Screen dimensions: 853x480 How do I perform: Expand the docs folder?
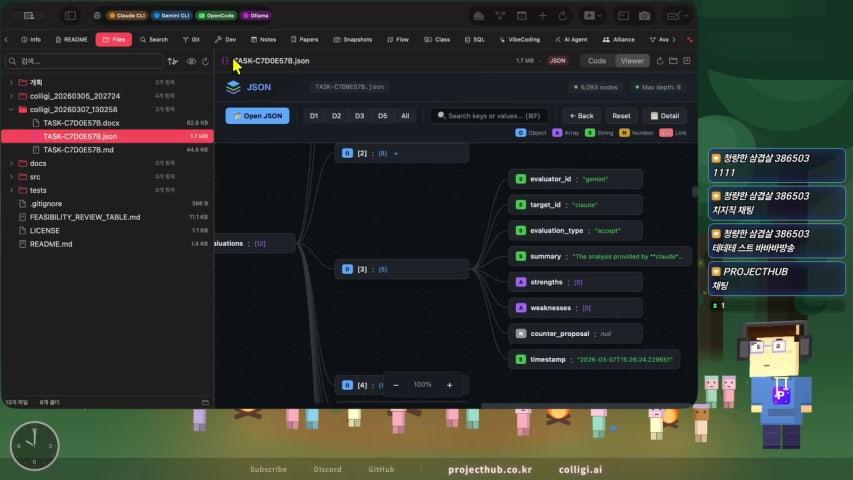37,163
